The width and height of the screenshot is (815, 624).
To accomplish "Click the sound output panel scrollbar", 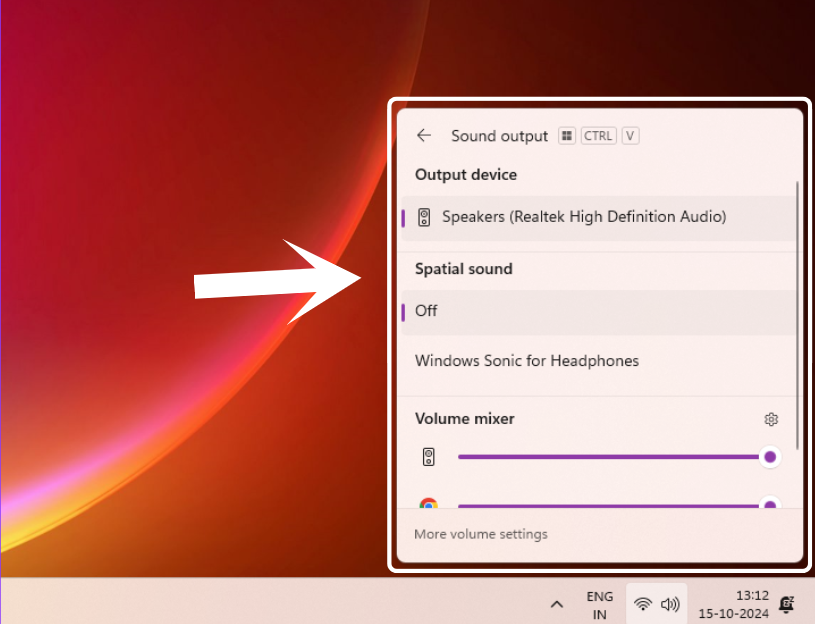I will [797, 315].
